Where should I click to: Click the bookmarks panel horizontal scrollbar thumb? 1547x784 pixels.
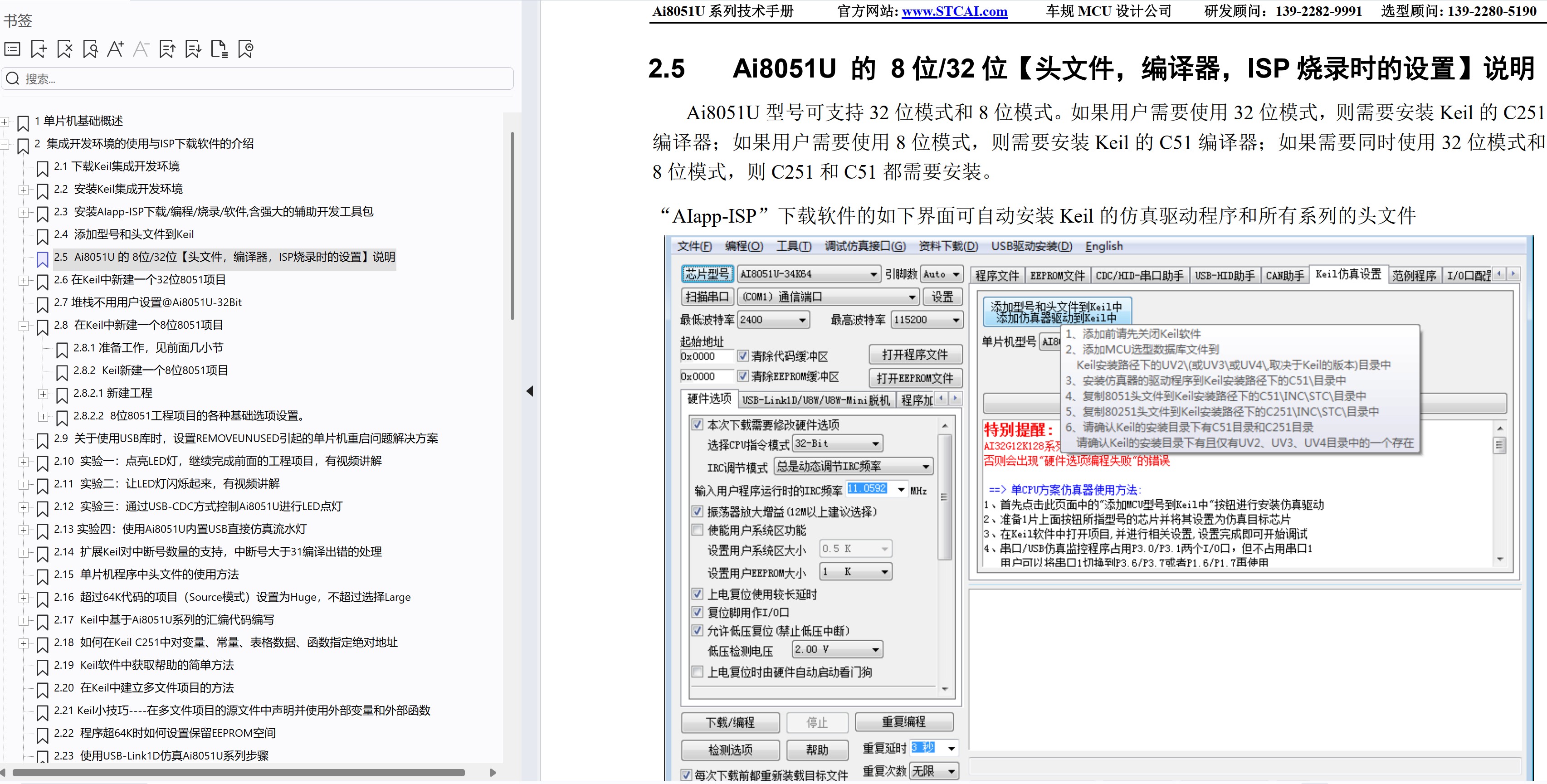239,773
